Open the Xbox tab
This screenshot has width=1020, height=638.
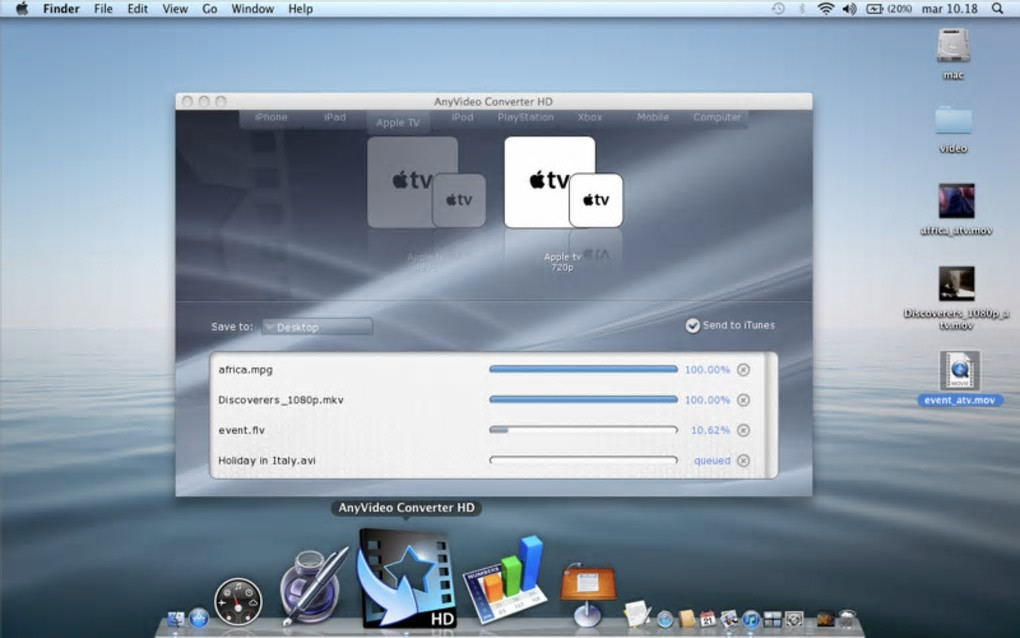(x=589, y=118)
